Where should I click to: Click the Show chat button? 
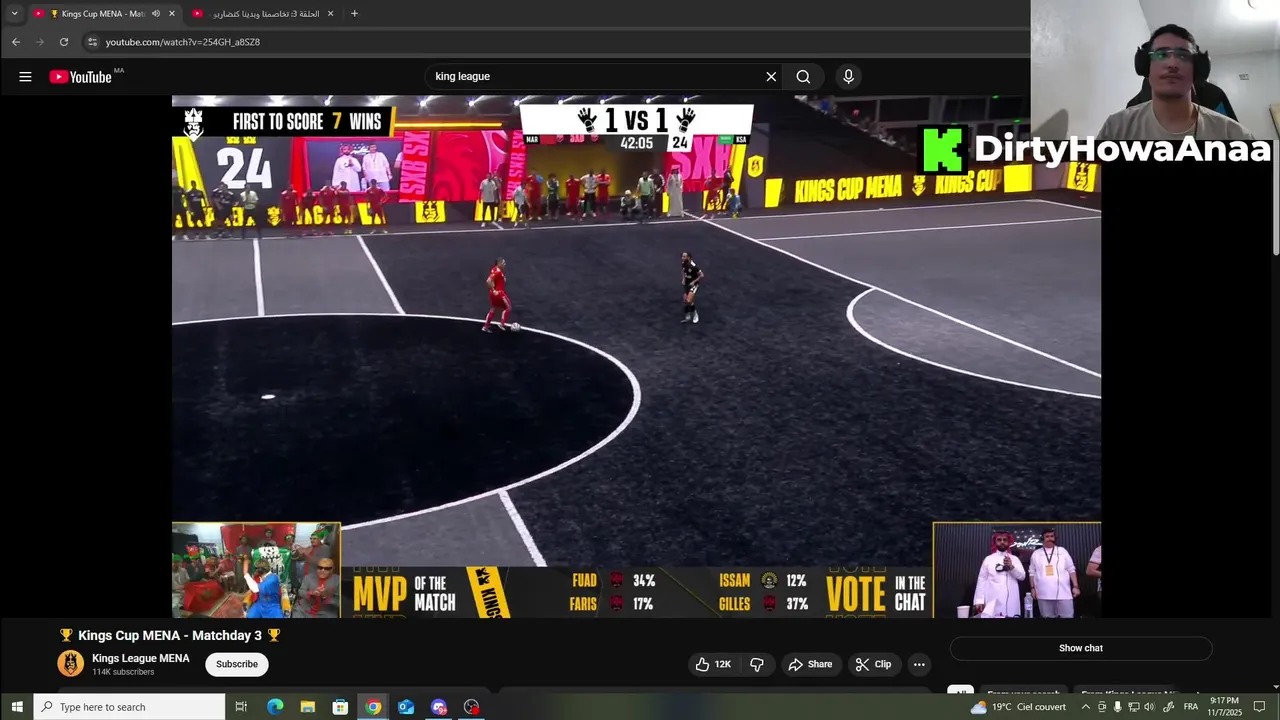coord(1081,648)
